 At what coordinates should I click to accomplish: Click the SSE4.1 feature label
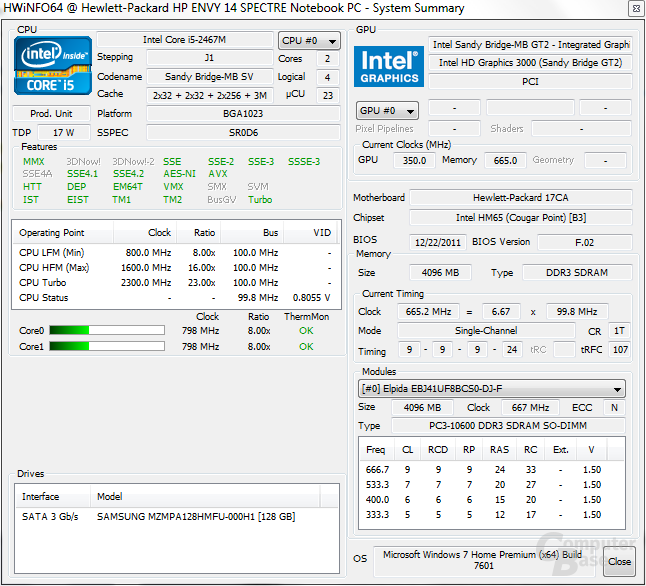[82, 174]
